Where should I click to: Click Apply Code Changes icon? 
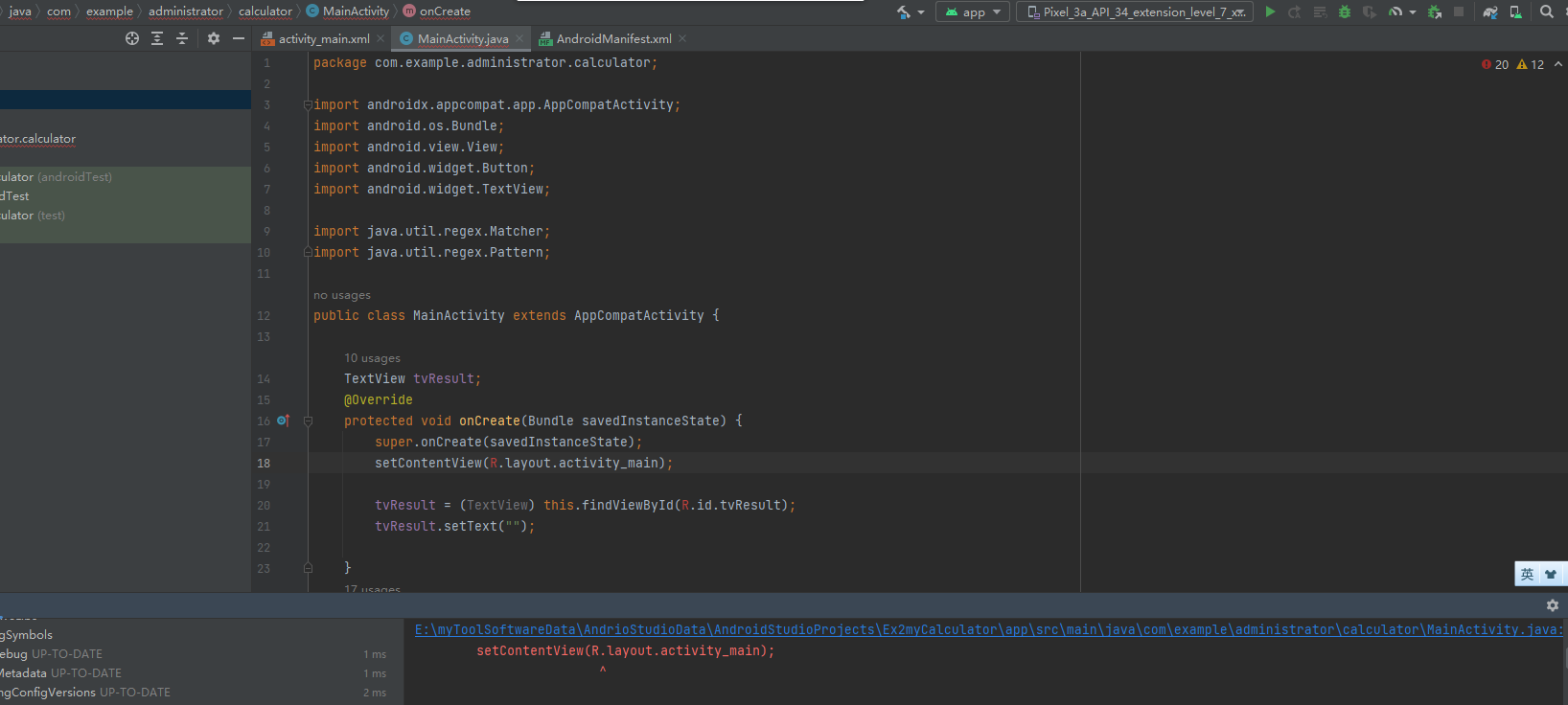tap(1320, 12)
